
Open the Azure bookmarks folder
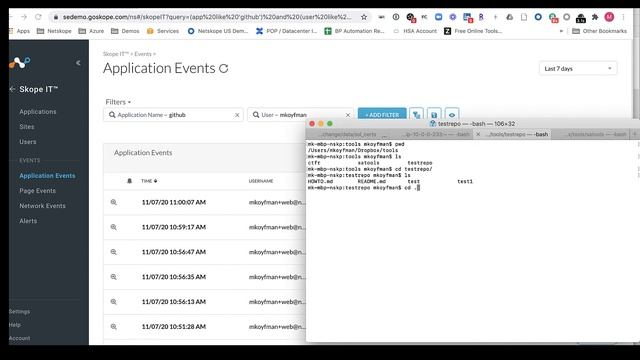point(91,31)
